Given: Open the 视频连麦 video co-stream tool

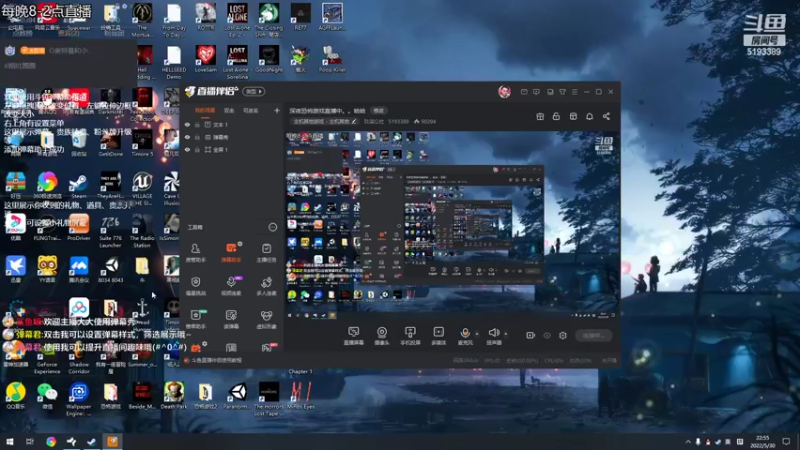Looking at the screenshot, I should [231, 286].
